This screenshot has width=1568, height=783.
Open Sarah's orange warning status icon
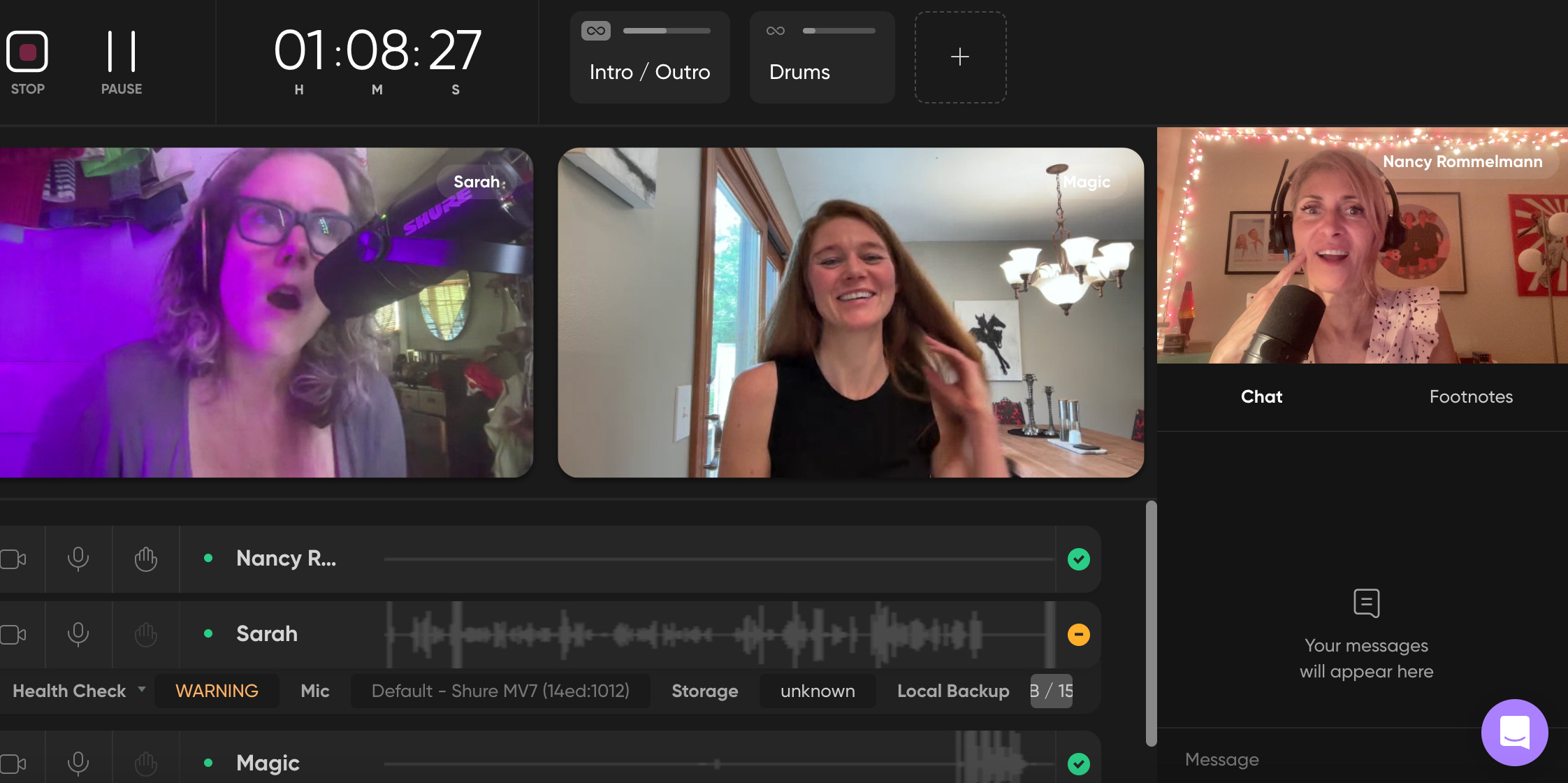pyautogui.click(x=1079, y=635)
